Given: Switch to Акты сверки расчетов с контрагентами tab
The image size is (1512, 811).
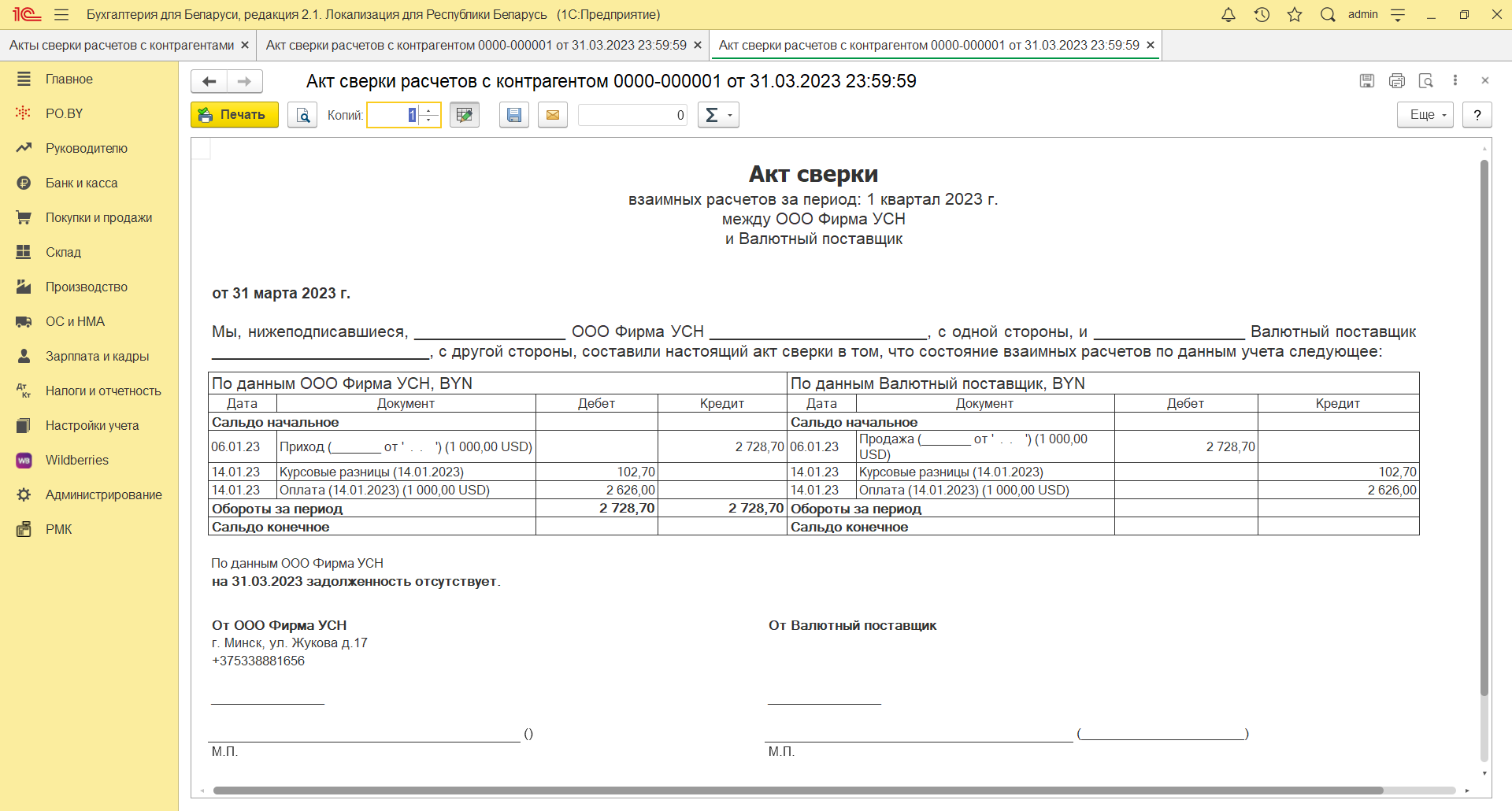Looking at the screenshot, I should coord(121,46).
